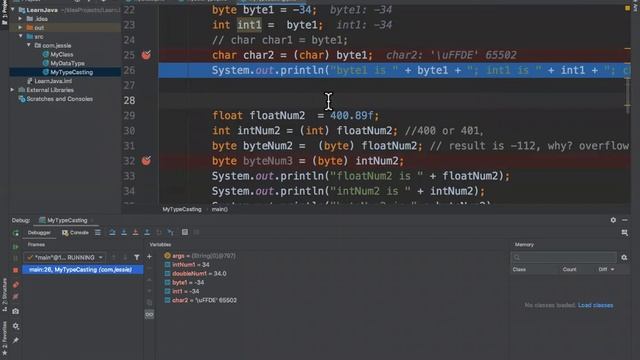Click MyTypeCasting in the editor breadcrumb

point(182,209)
